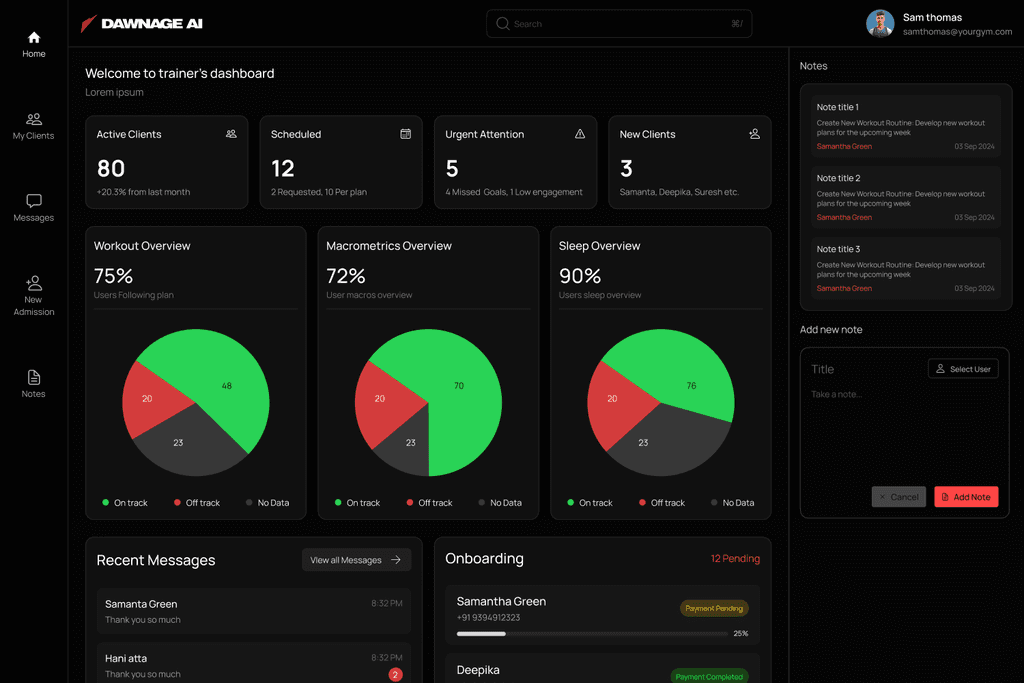Click the New Clients person icon

(x=754, y=134)
